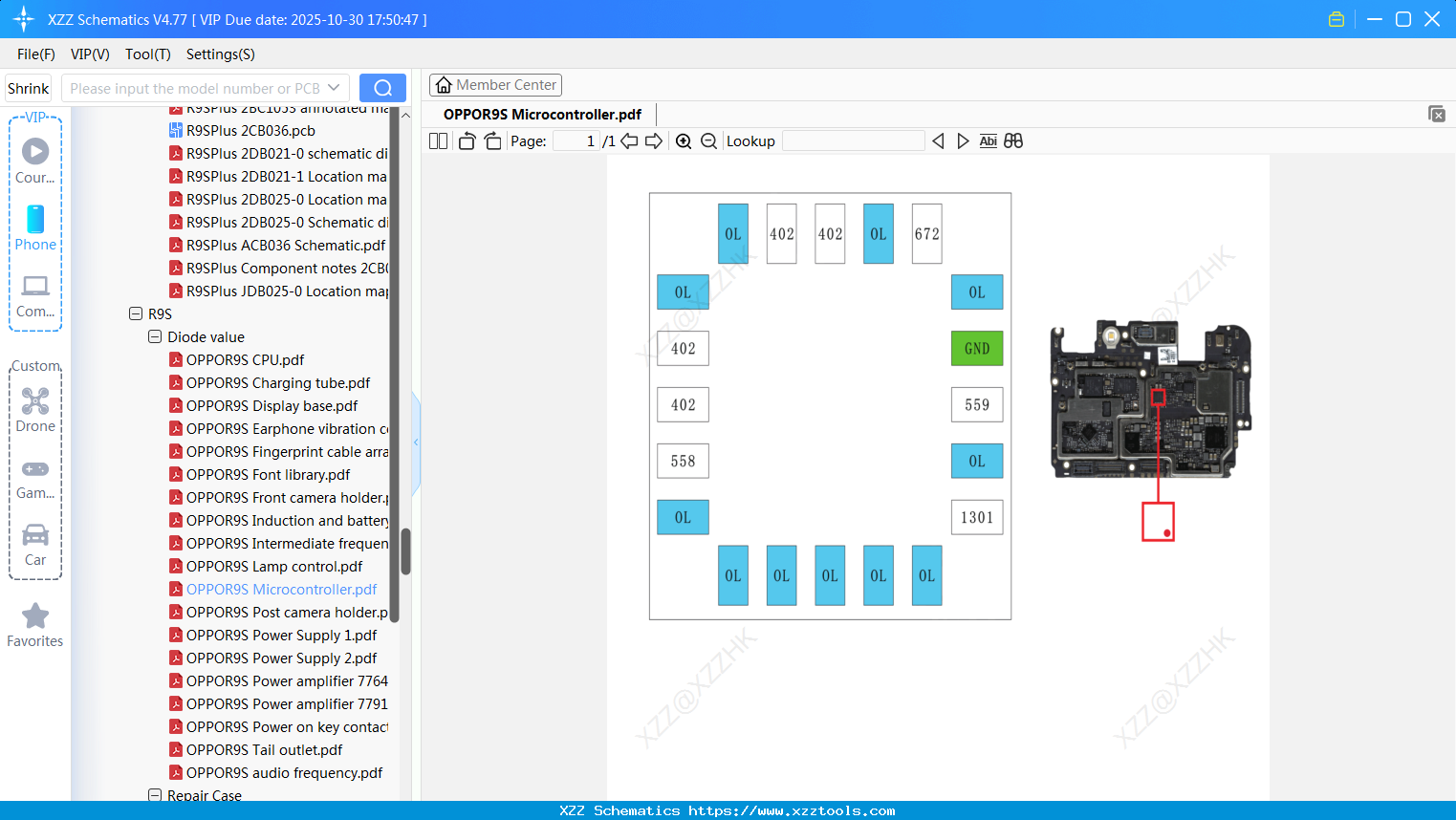
Task: Click the XZZ Schematics app logo
Action: 24,19
